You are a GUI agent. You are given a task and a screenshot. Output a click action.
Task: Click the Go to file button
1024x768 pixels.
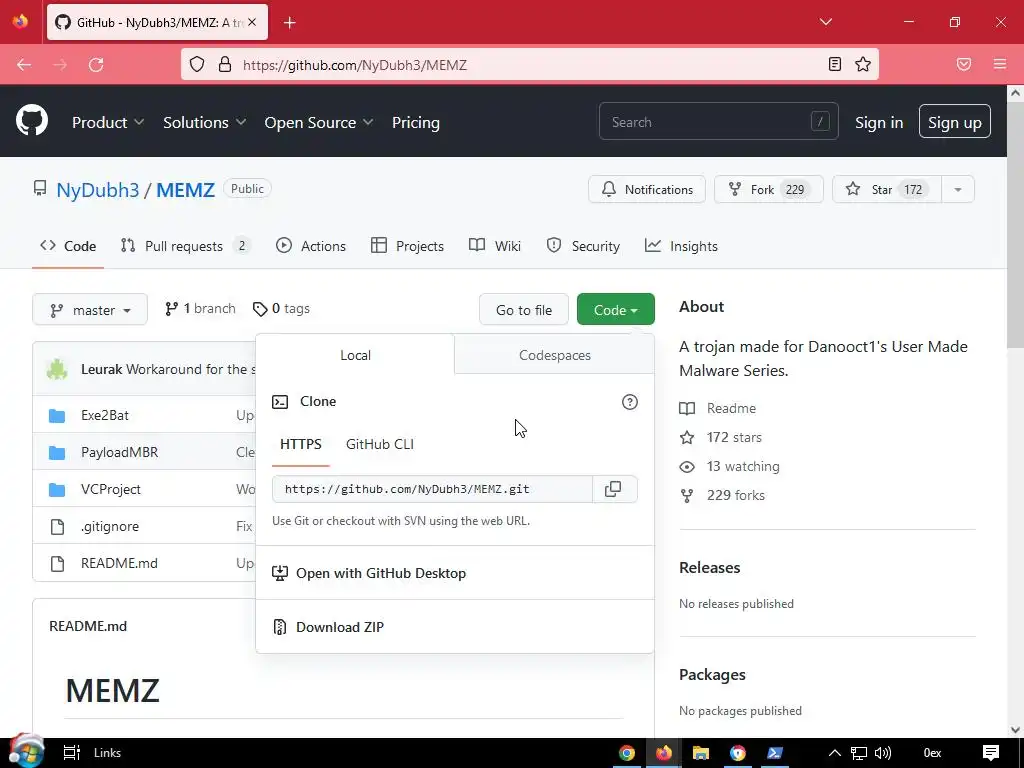coord(524,310)
